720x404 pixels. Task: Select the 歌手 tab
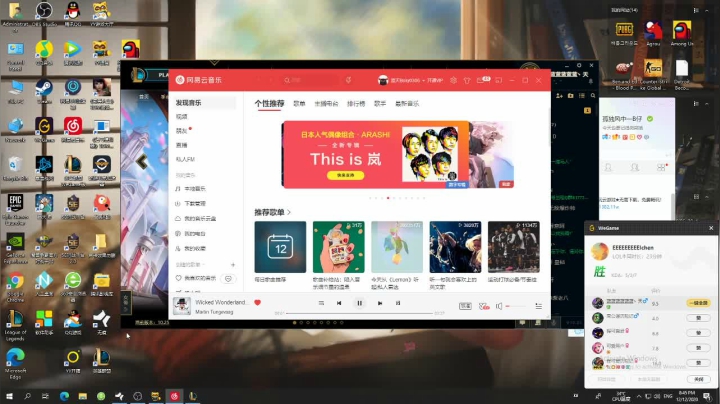380,104
